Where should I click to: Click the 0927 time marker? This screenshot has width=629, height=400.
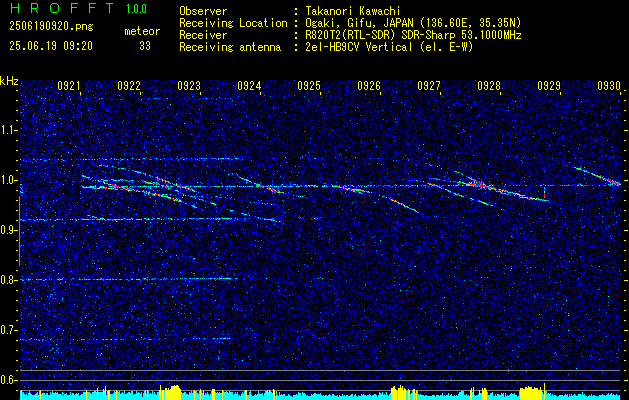click(429, 85)
